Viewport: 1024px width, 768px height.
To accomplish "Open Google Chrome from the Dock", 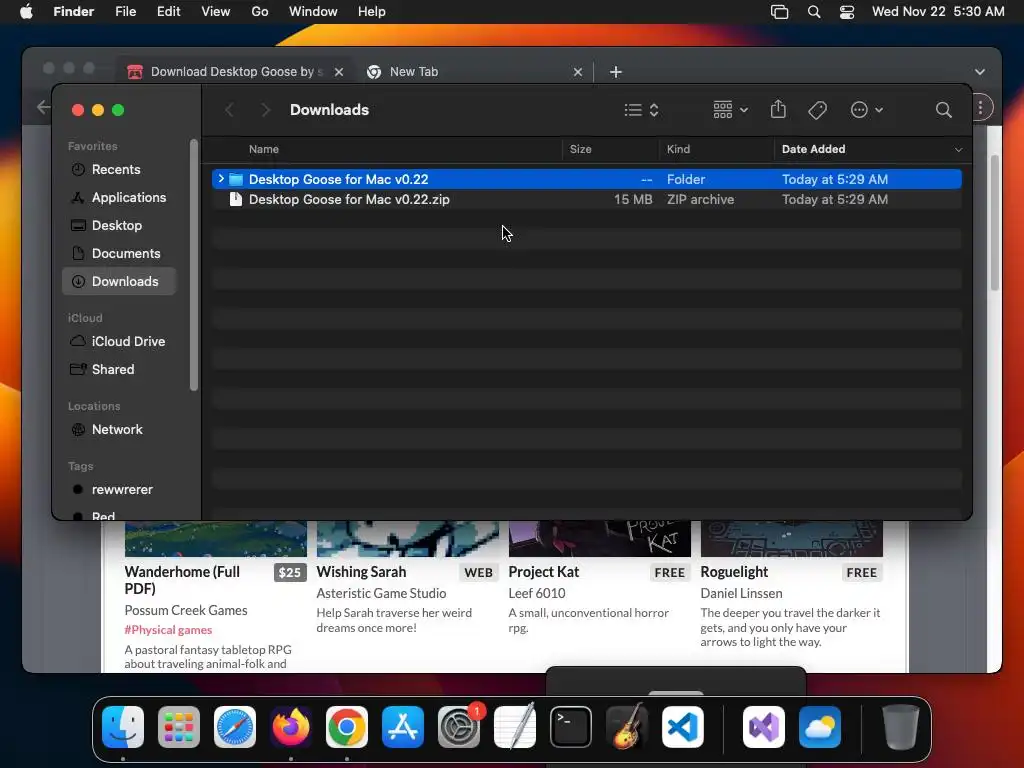I will (x=347, y=727).
